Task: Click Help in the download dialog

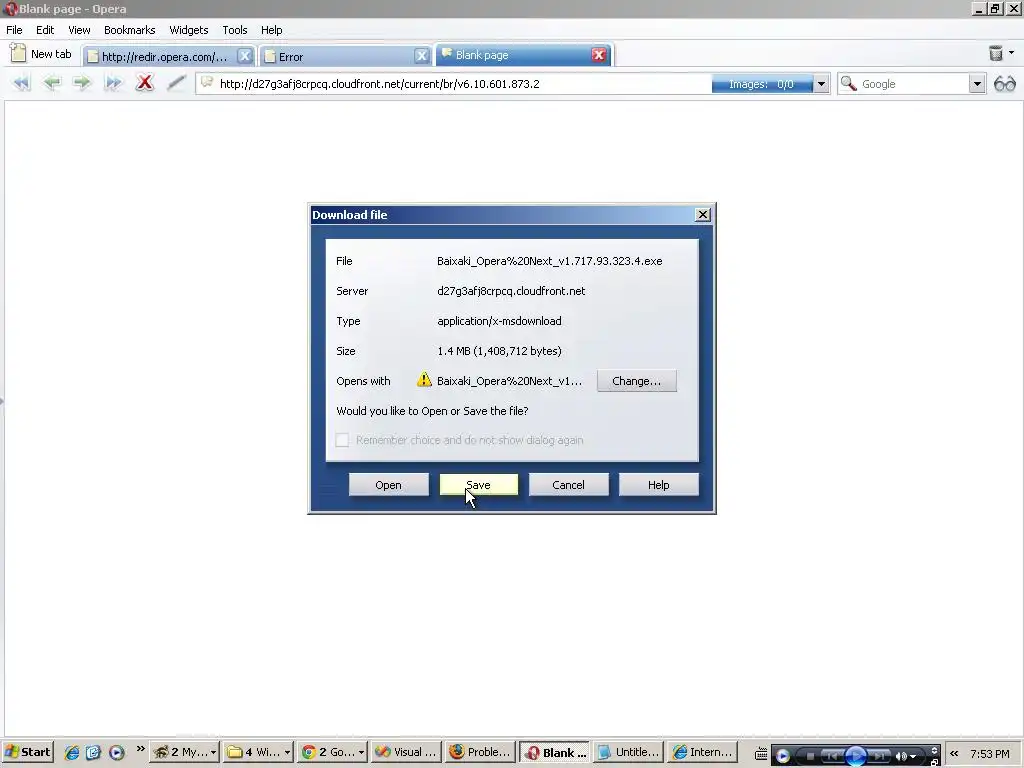Action: point(658,485)
